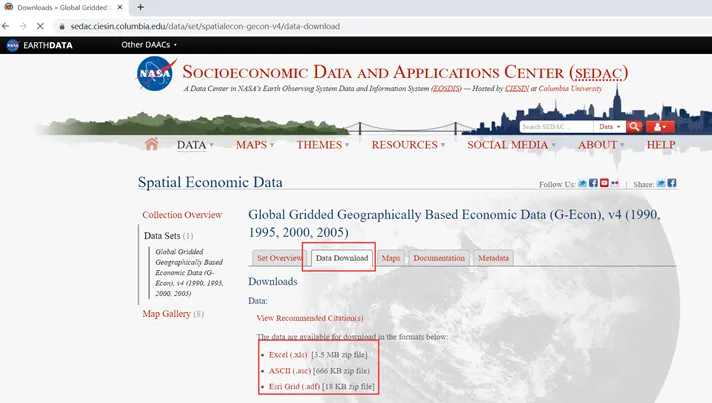Go to the SEDAC home page via house icon
Image resolution: width=712 pixels, height=403 pixels.
coord(152,144)
